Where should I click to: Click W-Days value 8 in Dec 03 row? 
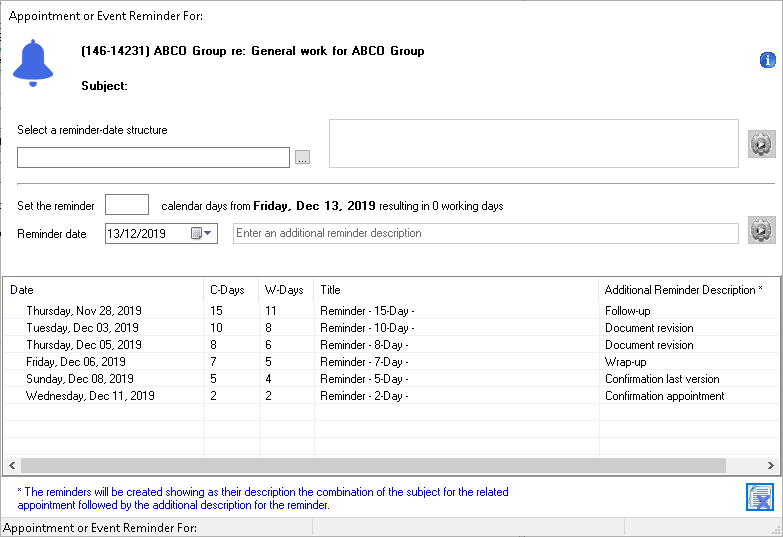click(269, 328)
